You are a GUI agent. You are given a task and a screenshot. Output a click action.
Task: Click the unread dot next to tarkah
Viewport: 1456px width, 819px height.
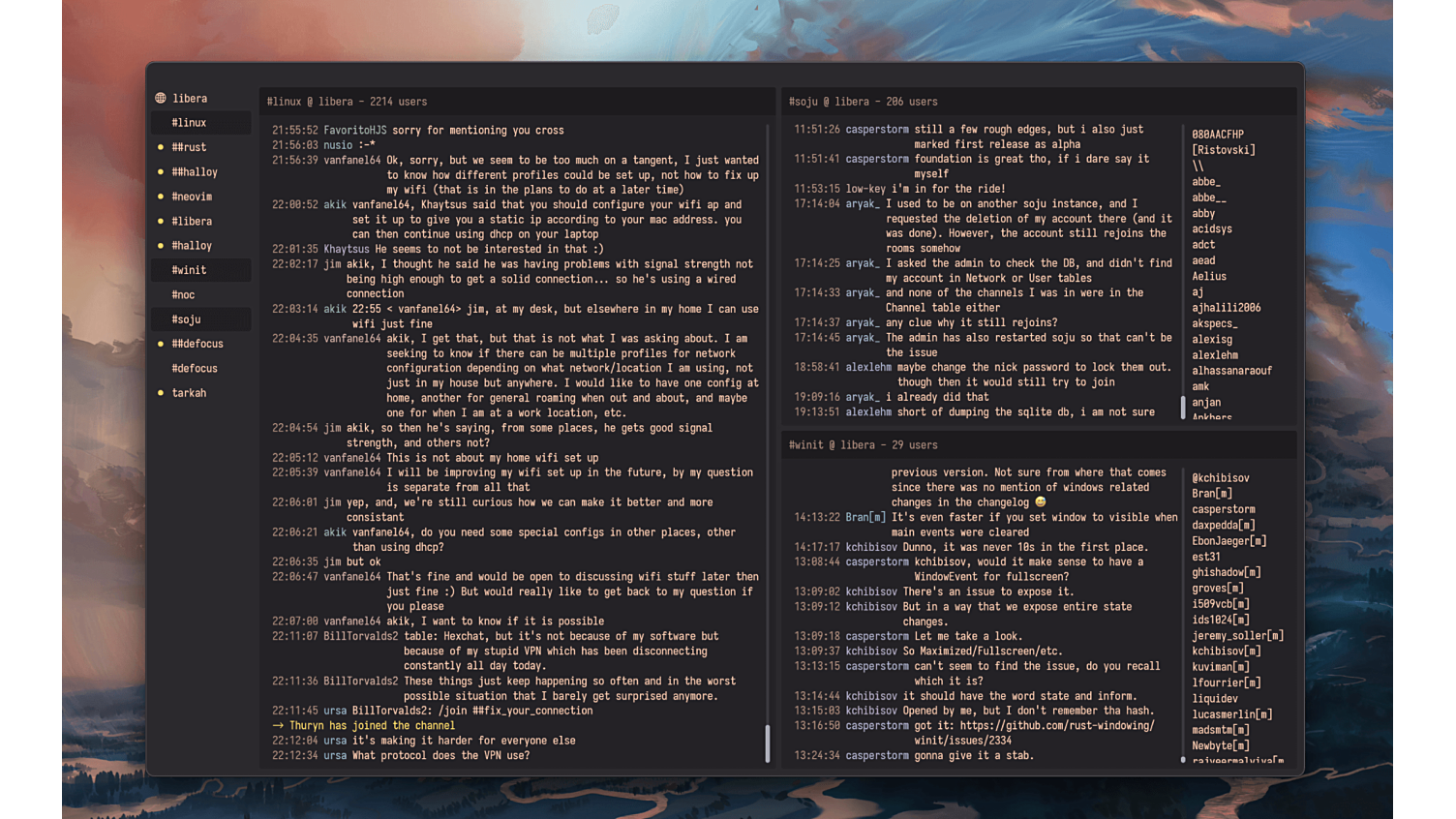tap(161, 393)
